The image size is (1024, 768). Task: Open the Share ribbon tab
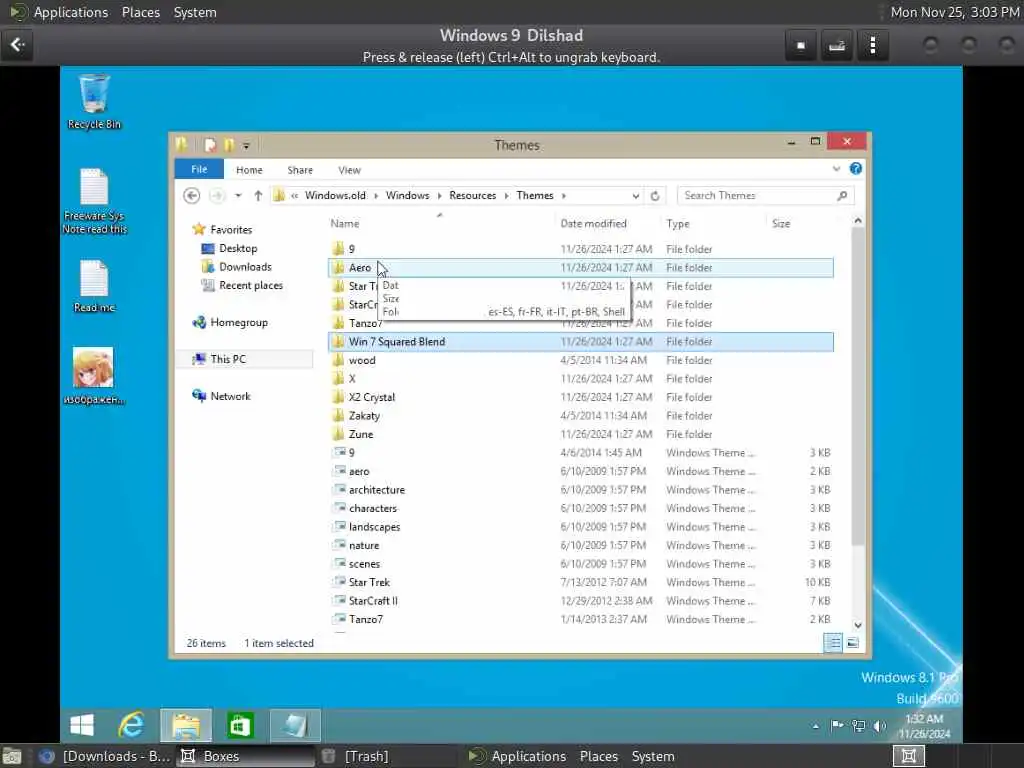click(300, 170)
